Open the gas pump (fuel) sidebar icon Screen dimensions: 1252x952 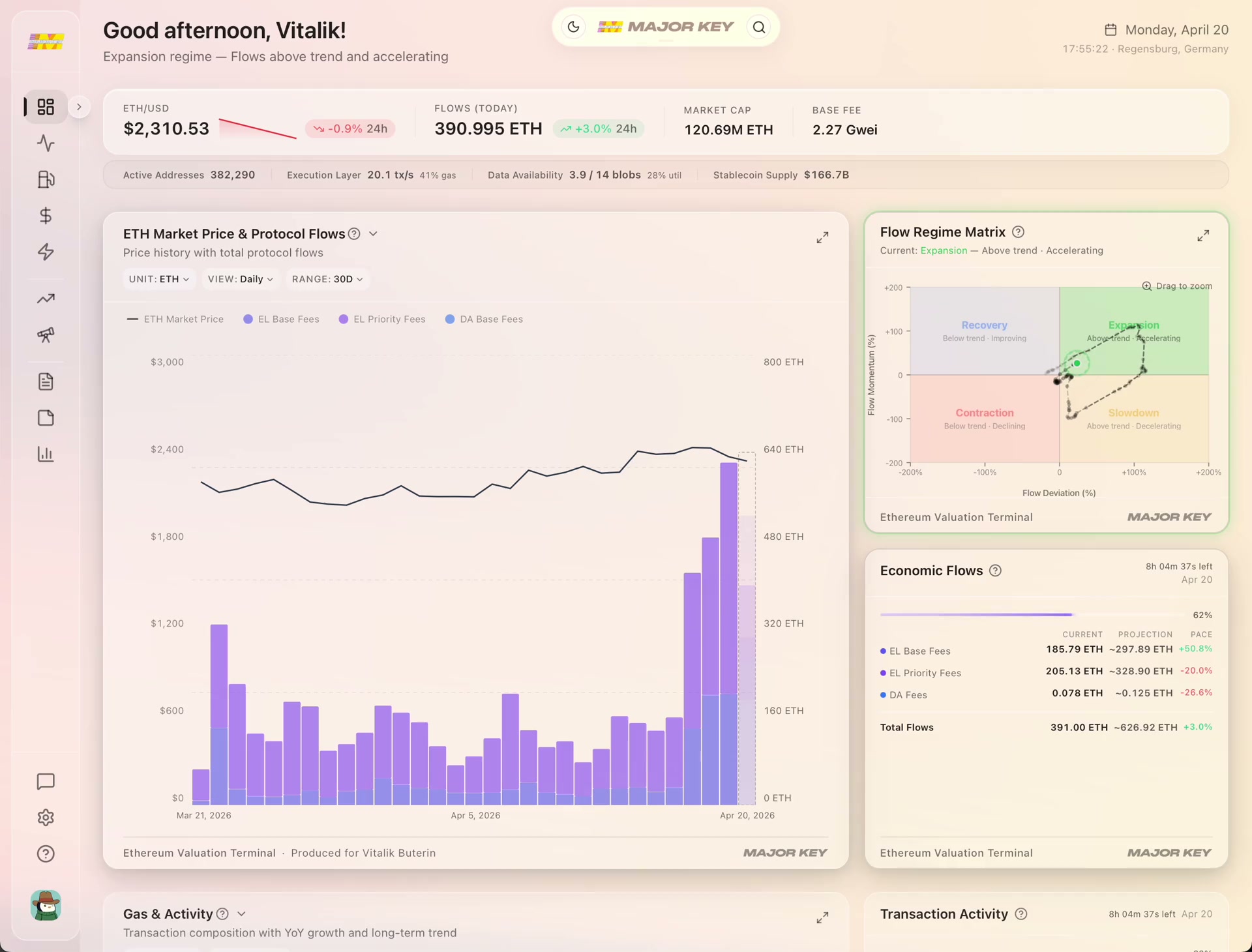coord(46,179)
